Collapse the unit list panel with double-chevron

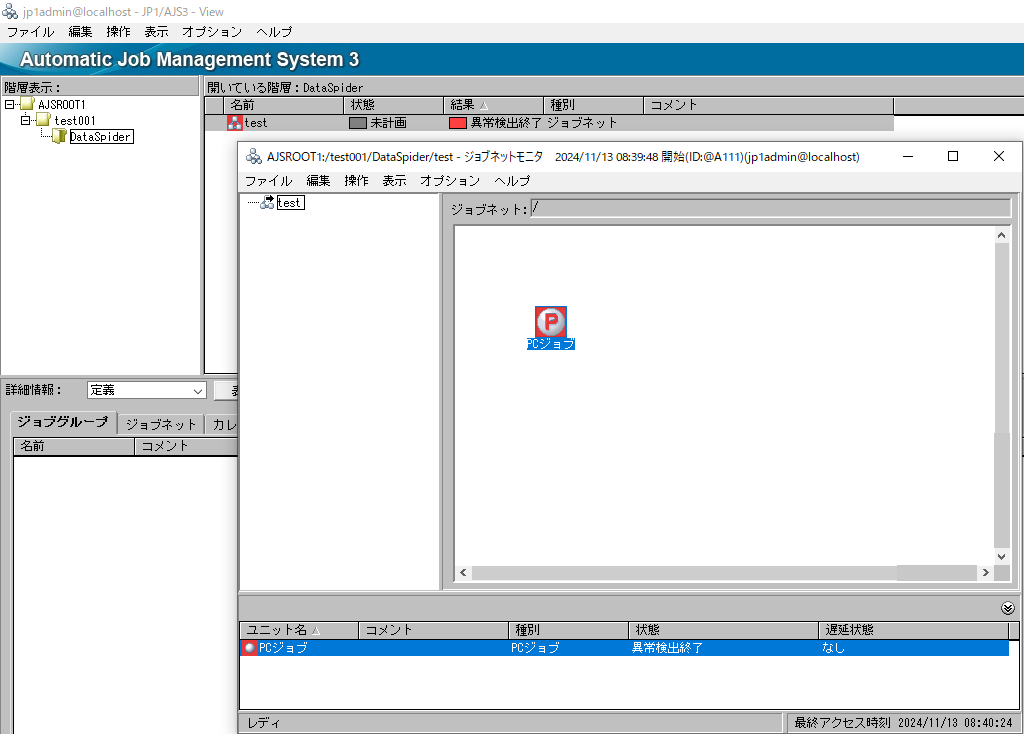point(1008,609)
